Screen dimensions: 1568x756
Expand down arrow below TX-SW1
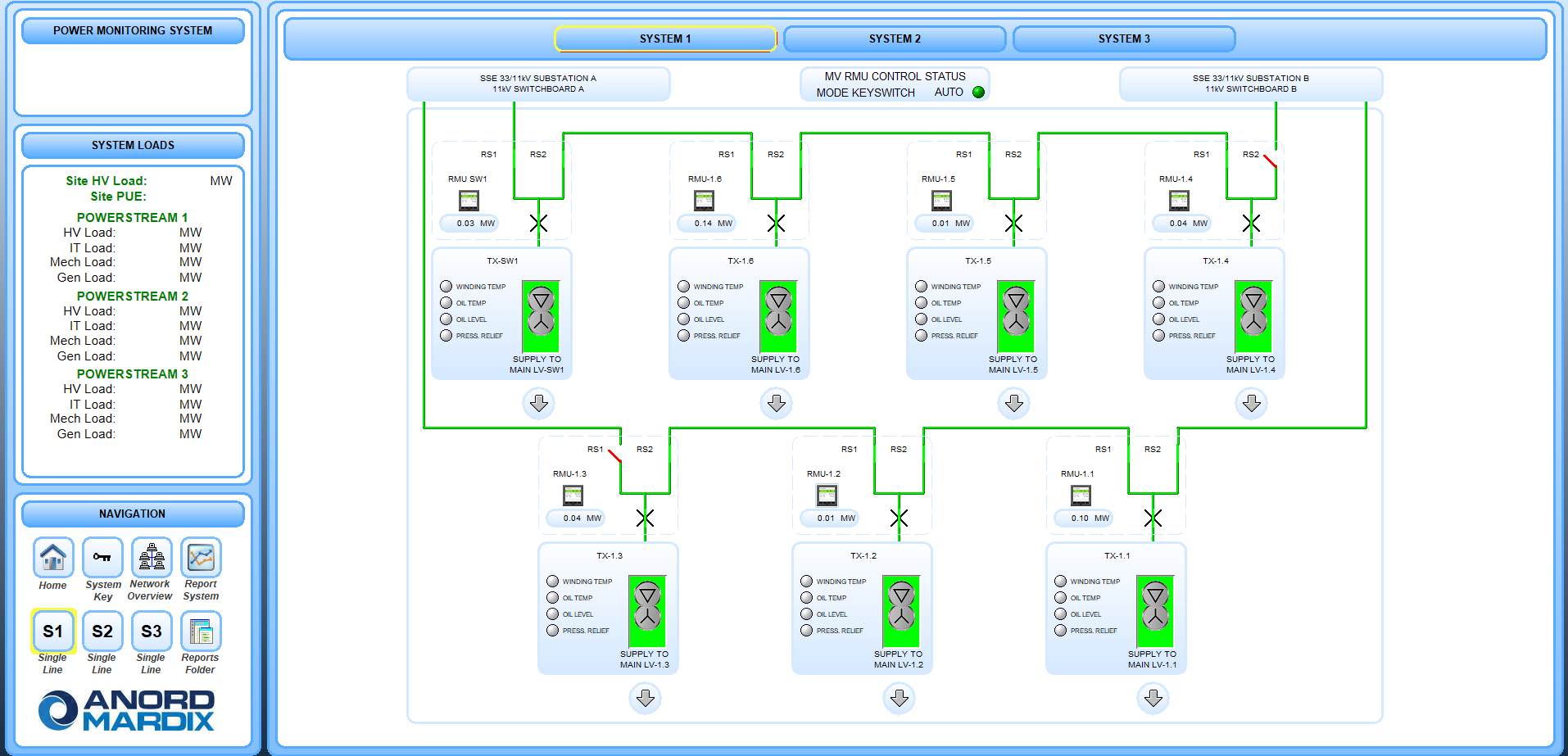pos(538,403)
